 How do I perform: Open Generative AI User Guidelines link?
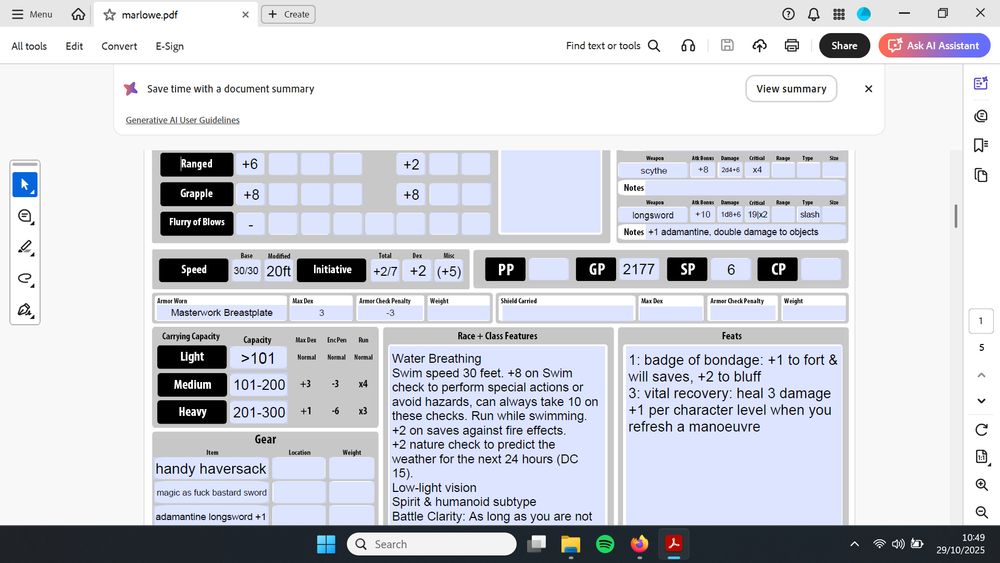[182, 120]
